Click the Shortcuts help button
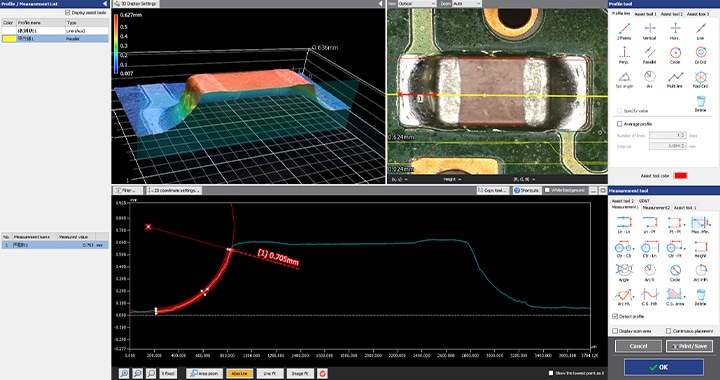Image resolution: width=720 pixels, height=380 pixels. tap(527, 190)
